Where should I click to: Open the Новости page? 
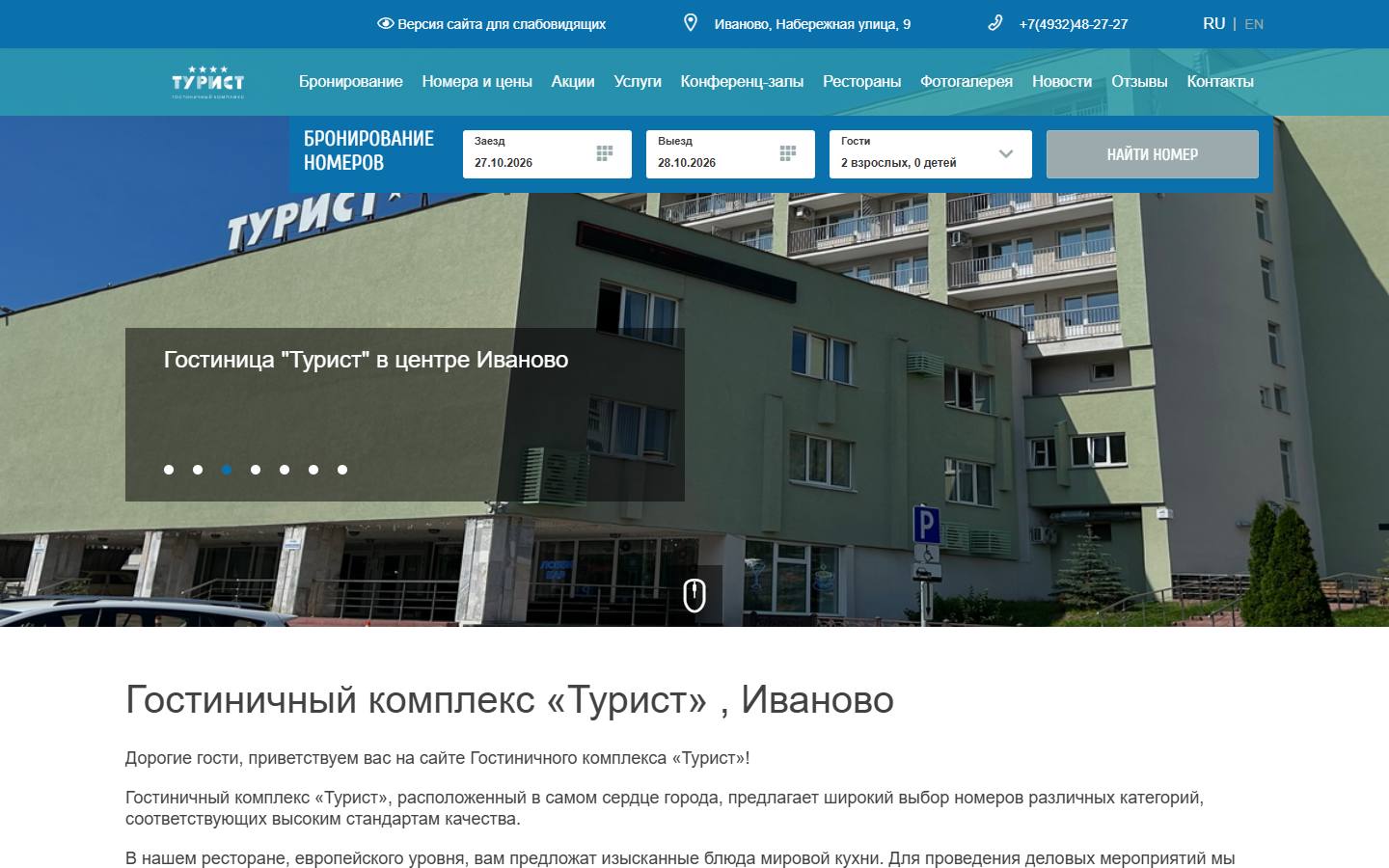1062,82
